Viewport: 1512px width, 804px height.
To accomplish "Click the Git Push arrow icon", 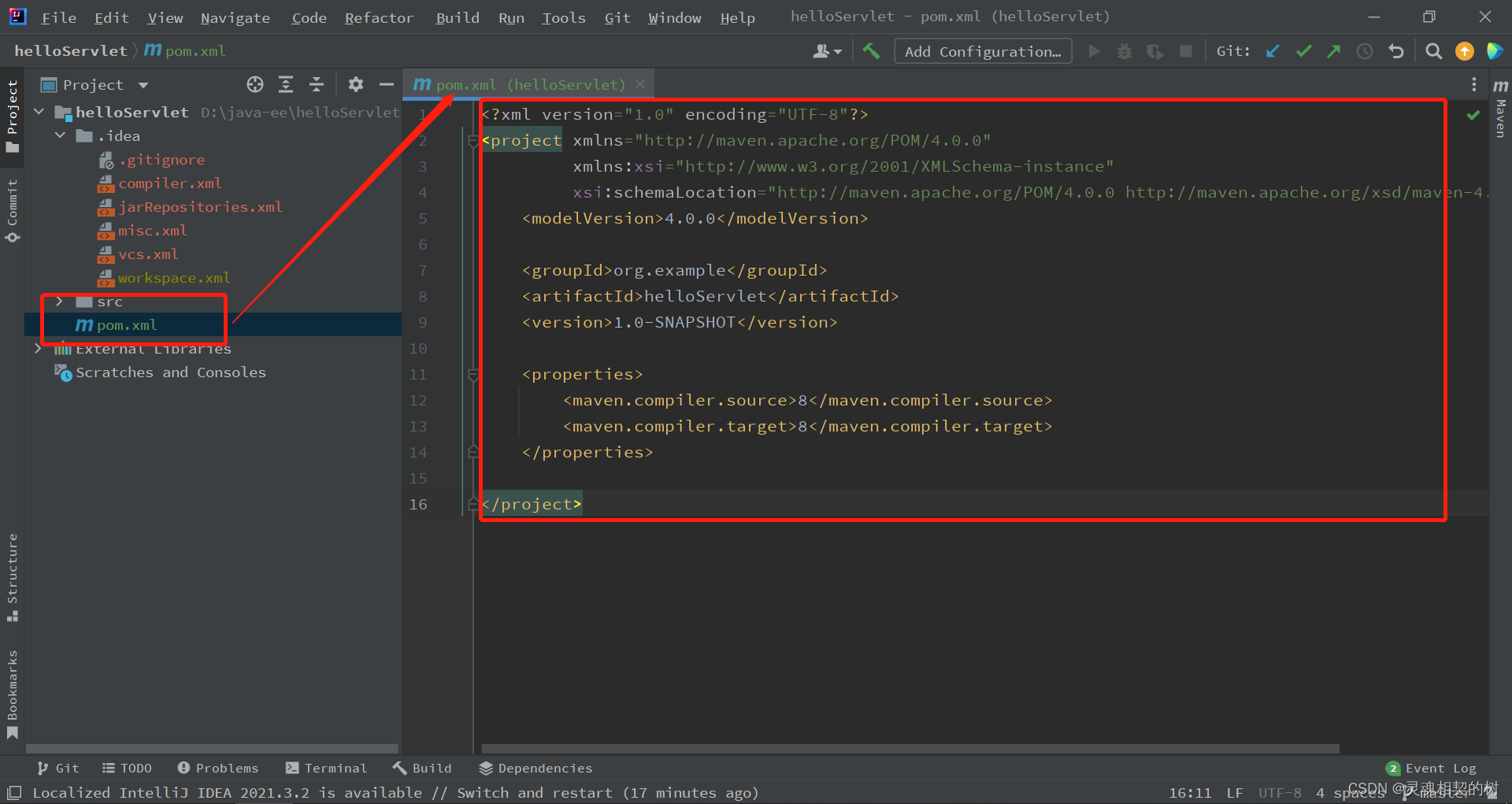I will pyautogui.click(x=1333, y=51).
